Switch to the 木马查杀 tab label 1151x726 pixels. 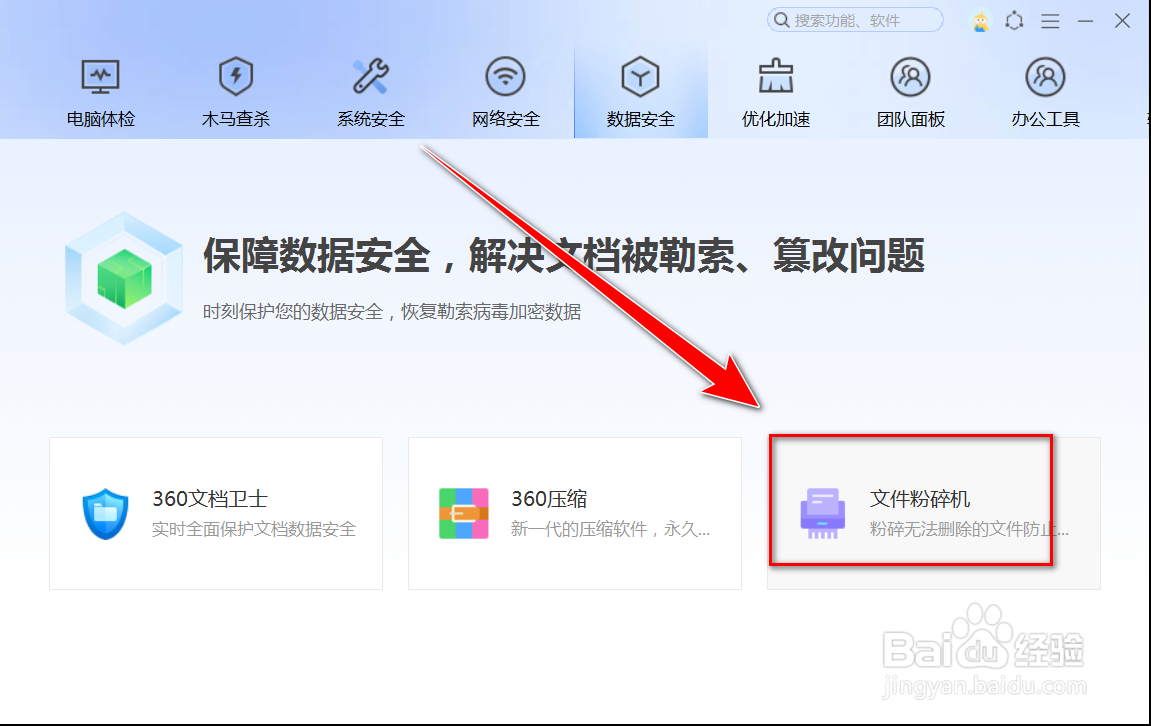coord(236,119)
